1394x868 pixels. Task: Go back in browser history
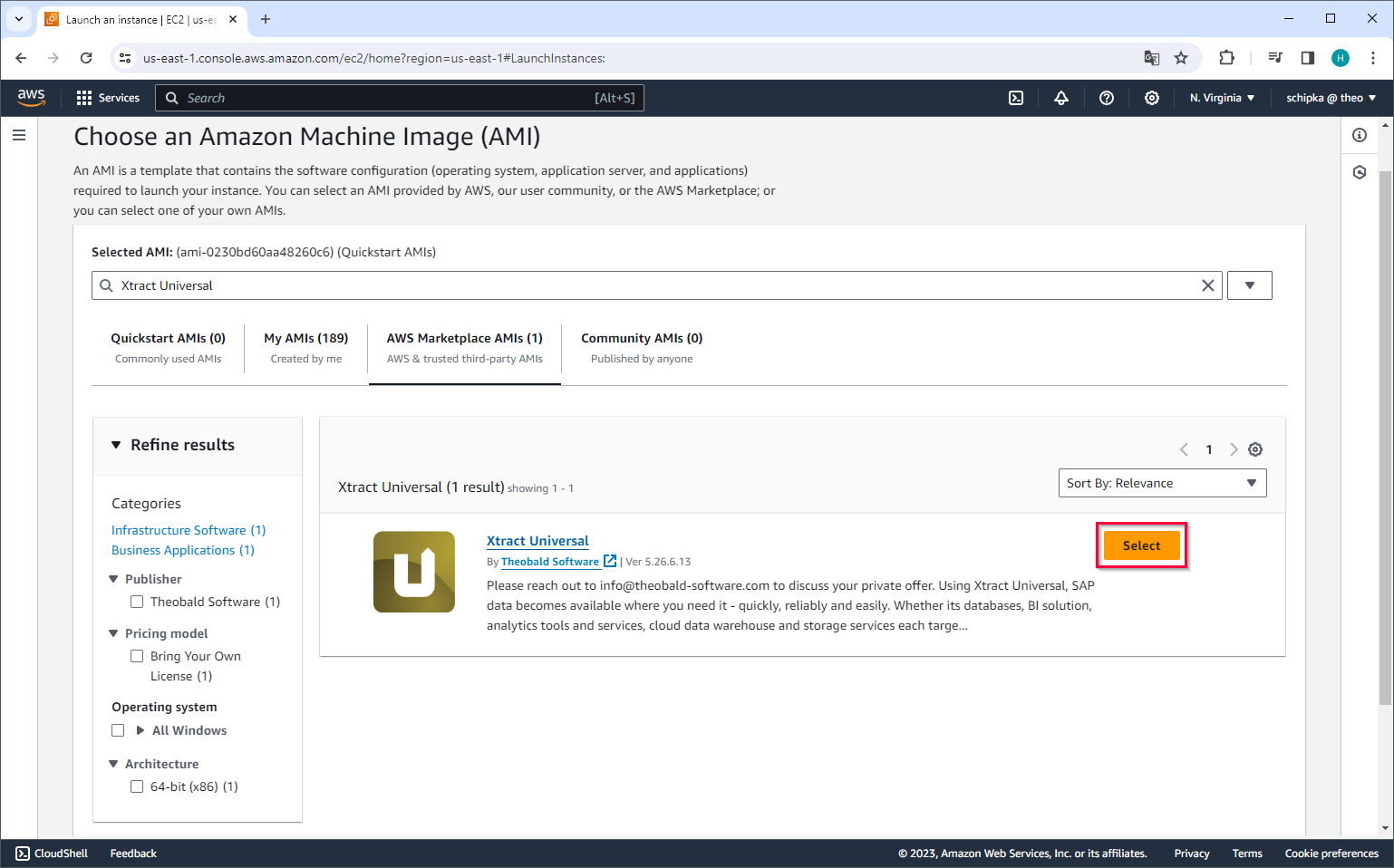pyautogui.click(x=22, y=58)
